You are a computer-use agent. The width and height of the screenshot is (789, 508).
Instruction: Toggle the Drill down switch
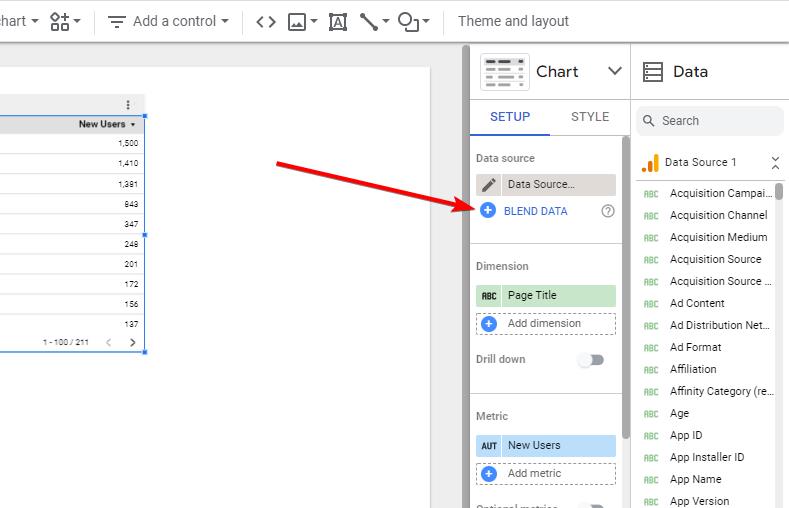click(x=591, y=360)
